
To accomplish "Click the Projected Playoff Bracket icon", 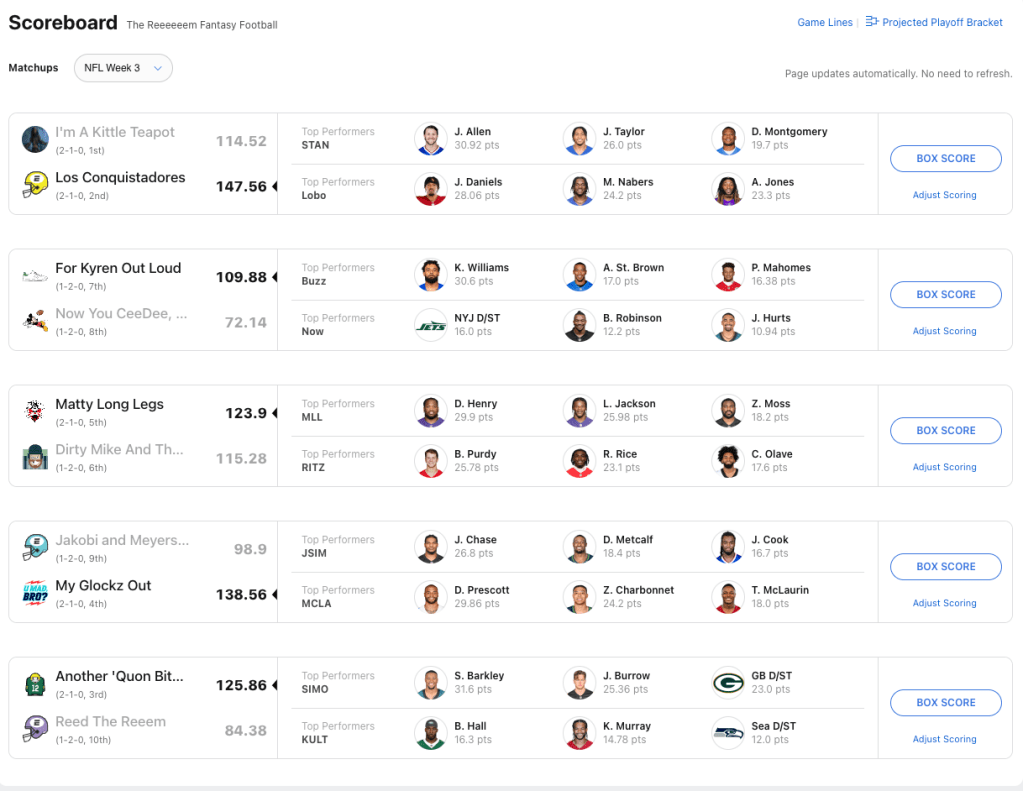I will point(871,21).
